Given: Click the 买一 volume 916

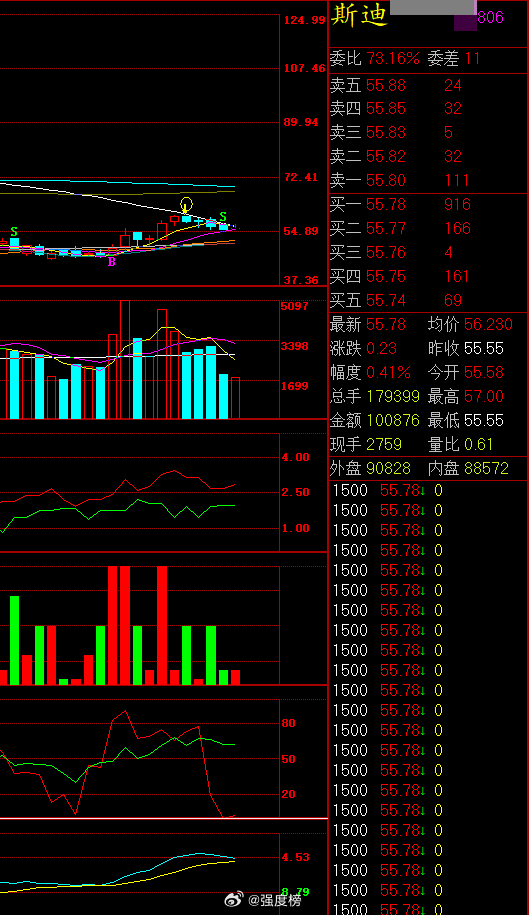Looking at the screenshot, I should click(457, 204).
